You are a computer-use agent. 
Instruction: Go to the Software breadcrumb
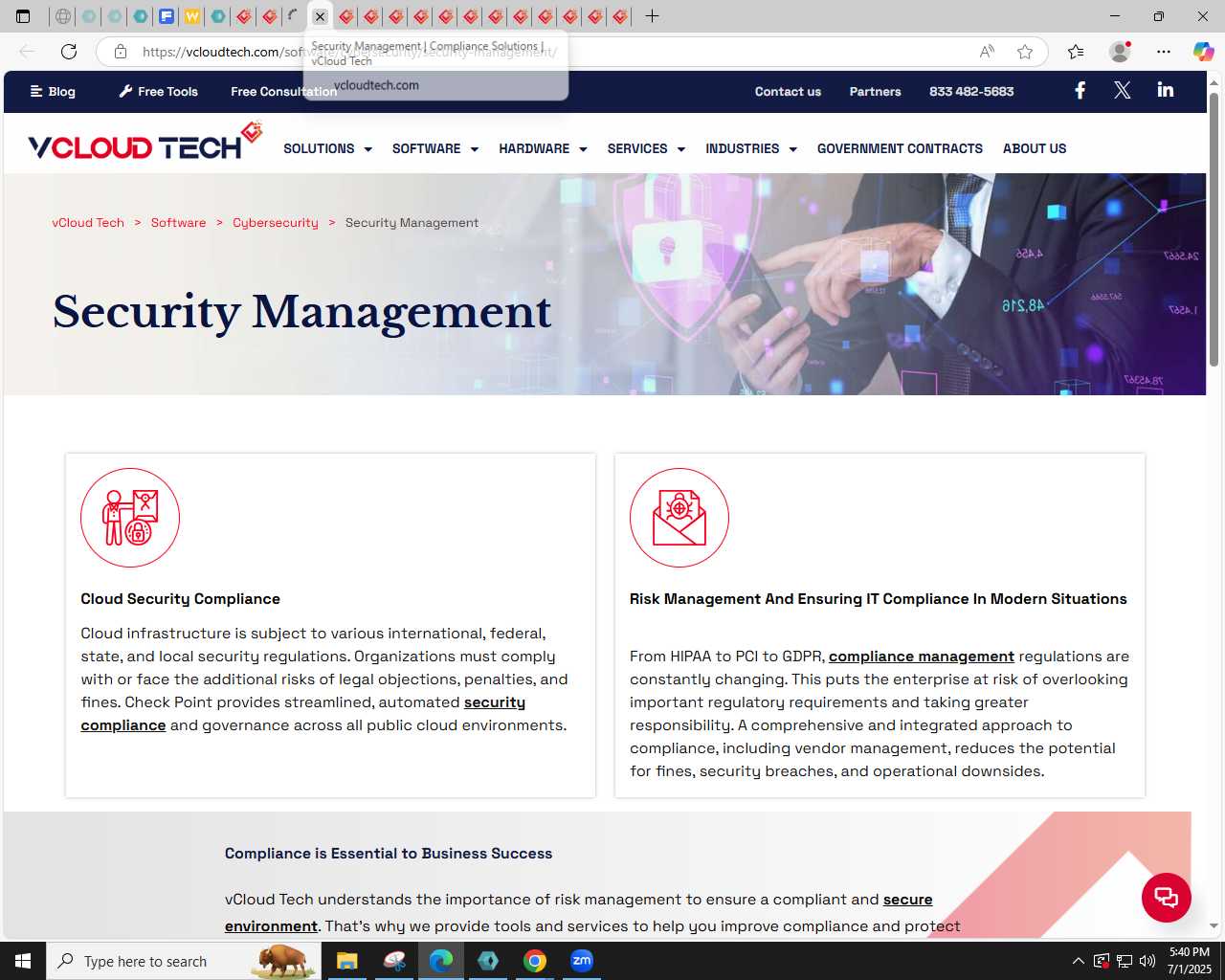pos(178,222)
